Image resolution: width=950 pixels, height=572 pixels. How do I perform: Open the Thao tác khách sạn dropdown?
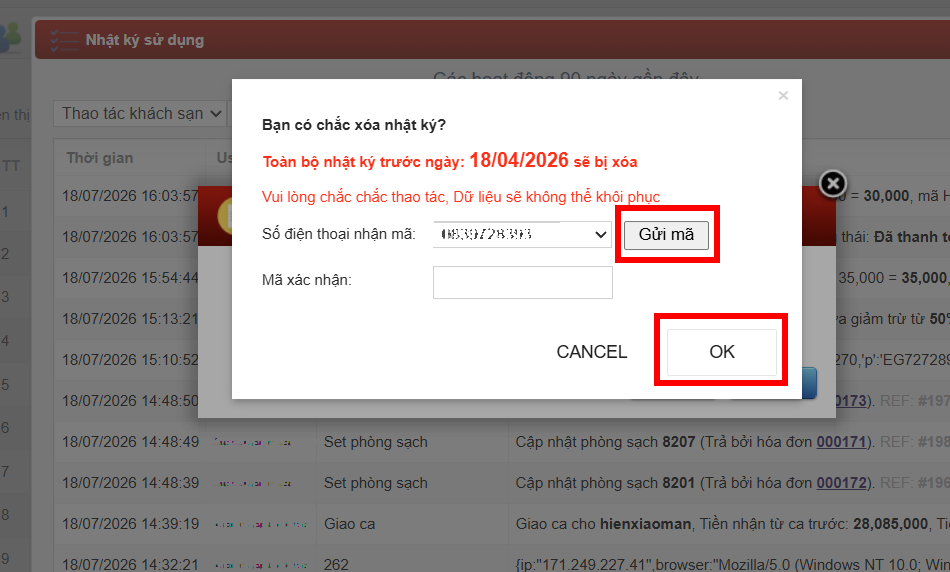click(x=139, y=114)
